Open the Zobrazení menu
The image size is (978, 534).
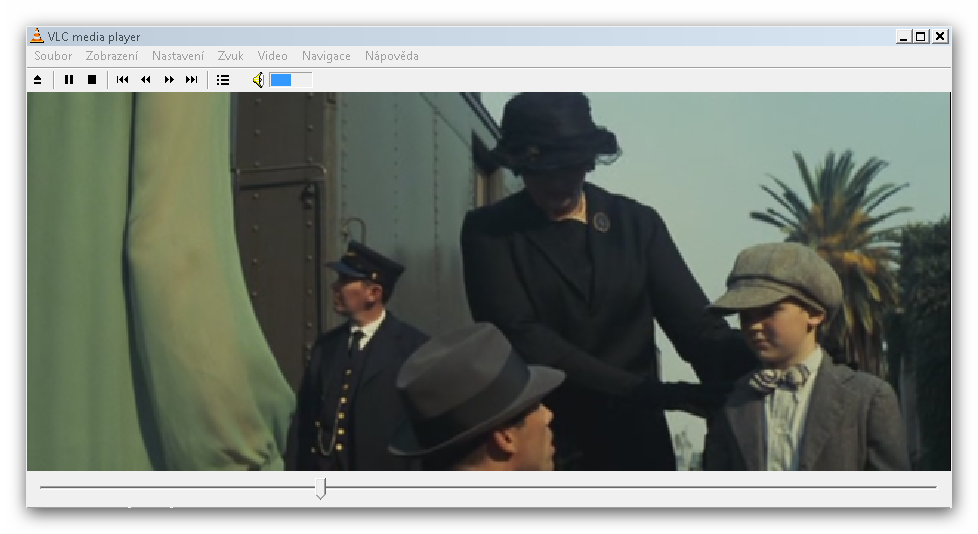point(112,56)
